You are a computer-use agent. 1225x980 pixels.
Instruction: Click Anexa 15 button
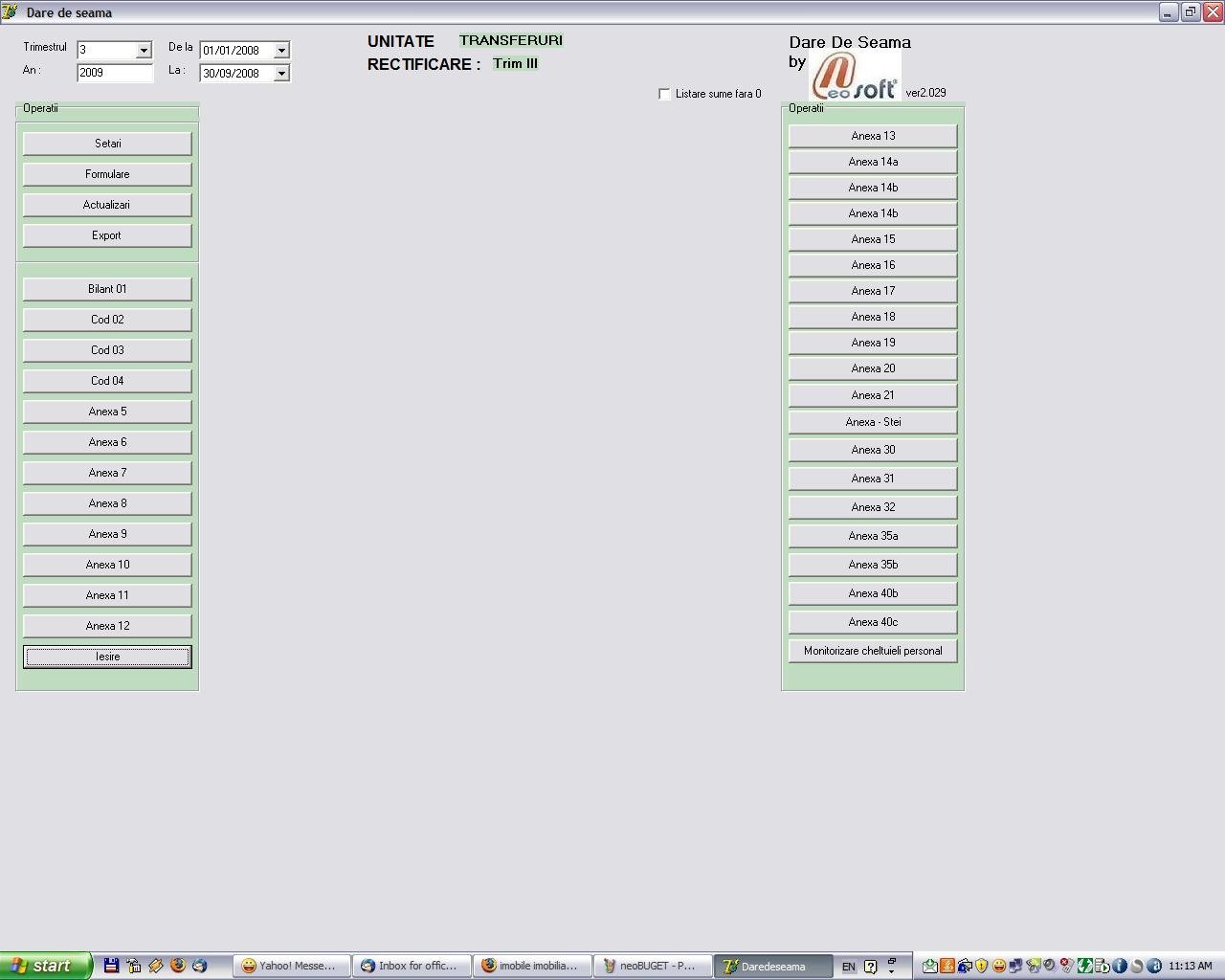point(873,239)
